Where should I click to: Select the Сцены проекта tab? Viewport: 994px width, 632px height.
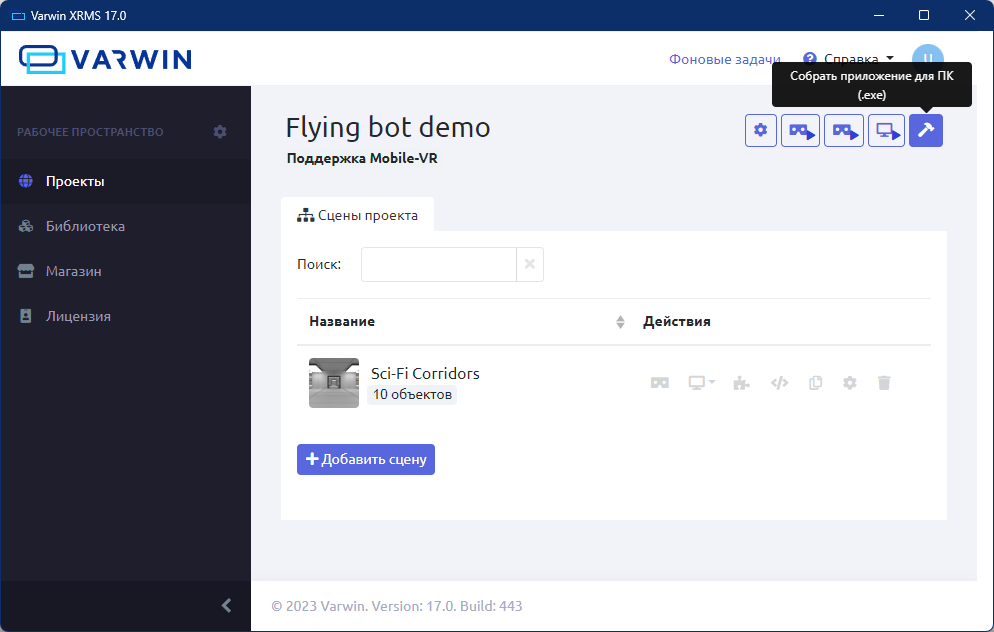coord(358,216)
